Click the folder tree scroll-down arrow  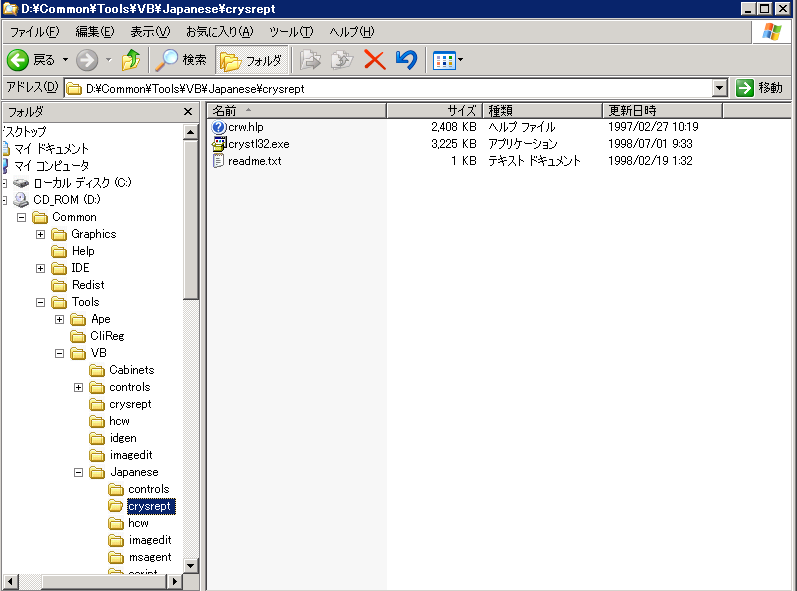(191, 565)
